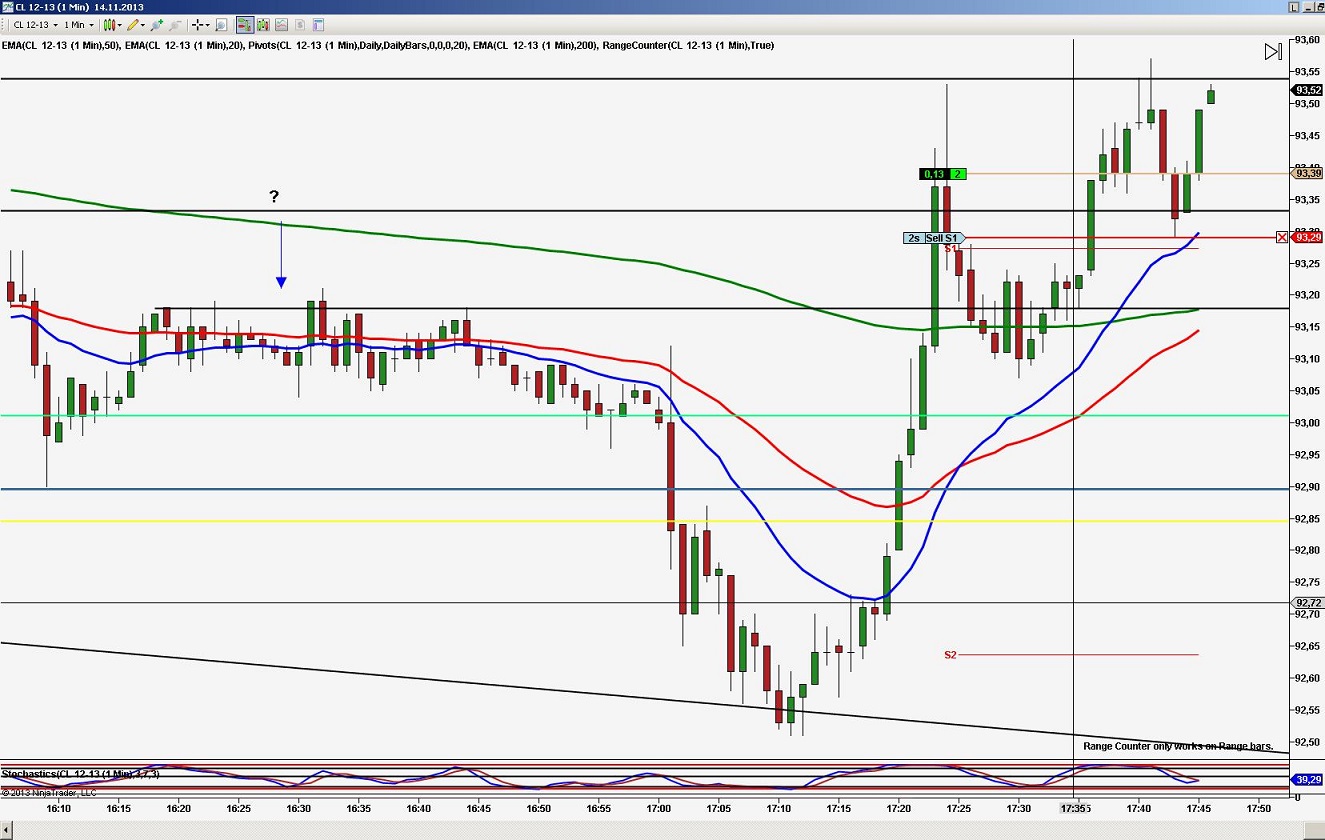Image resolution: width=1325 pixels, height=840 pixels.
Task: Click the 93,52 price marker
Action: click(x=1307, y=89)
